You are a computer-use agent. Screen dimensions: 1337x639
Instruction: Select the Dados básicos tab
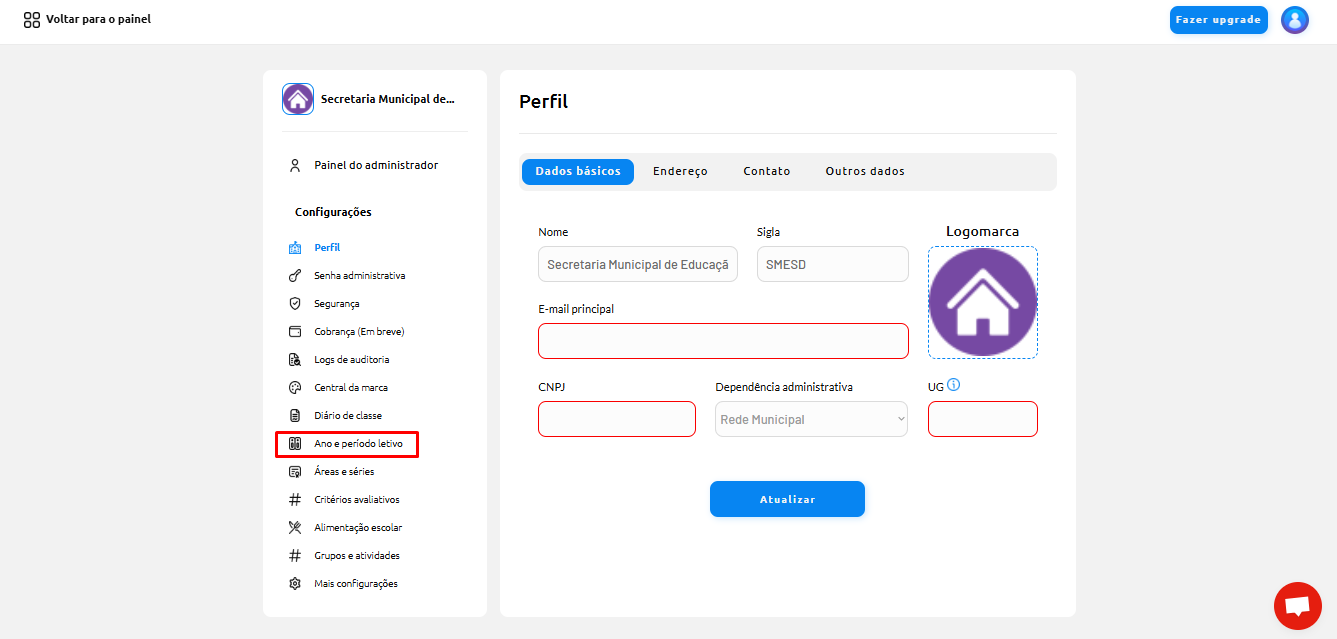click(x=578, y=172)
